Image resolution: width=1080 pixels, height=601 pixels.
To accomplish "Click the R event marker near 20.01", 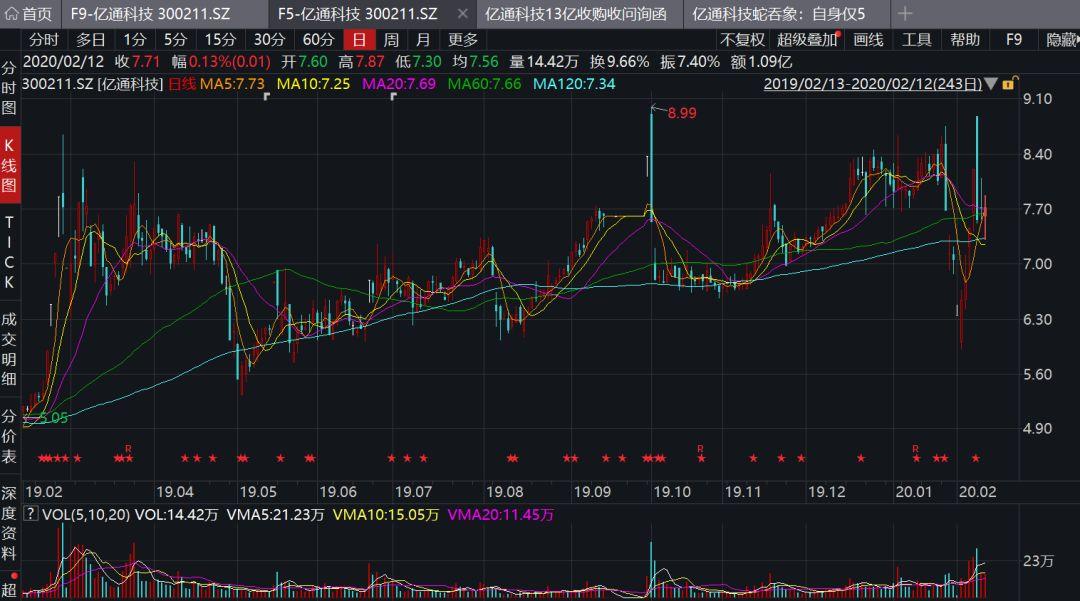I will click(x=915, y=447).
